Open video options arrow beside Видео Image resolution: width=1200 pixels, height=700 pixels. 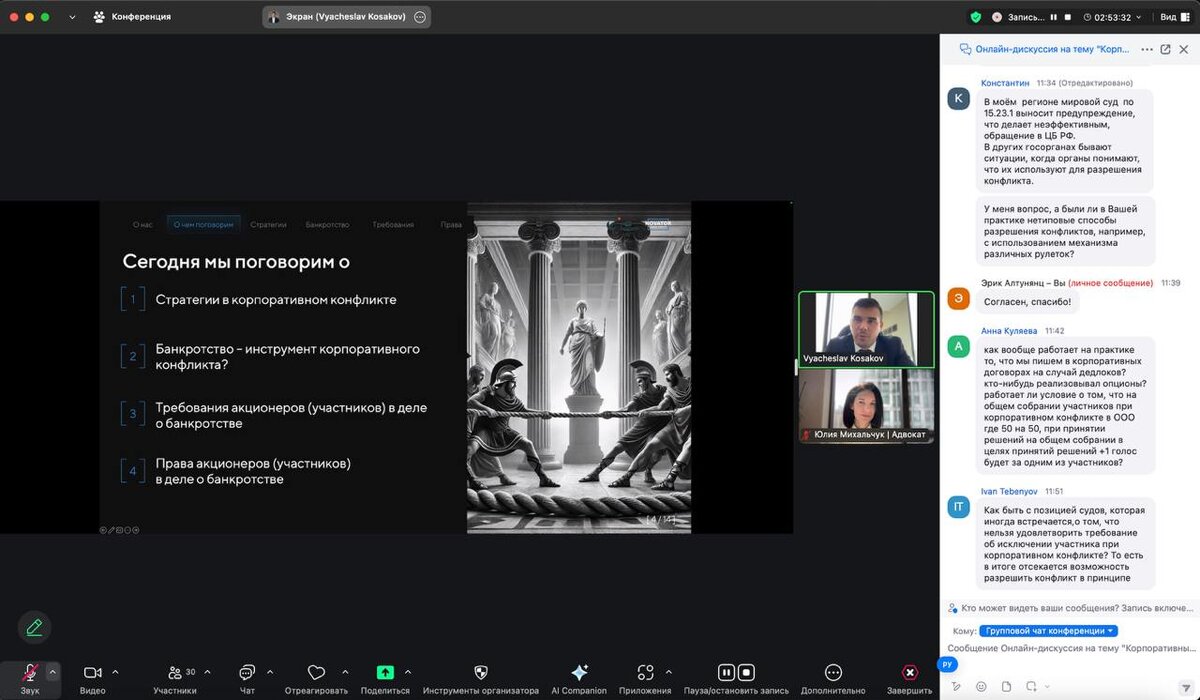115,671
